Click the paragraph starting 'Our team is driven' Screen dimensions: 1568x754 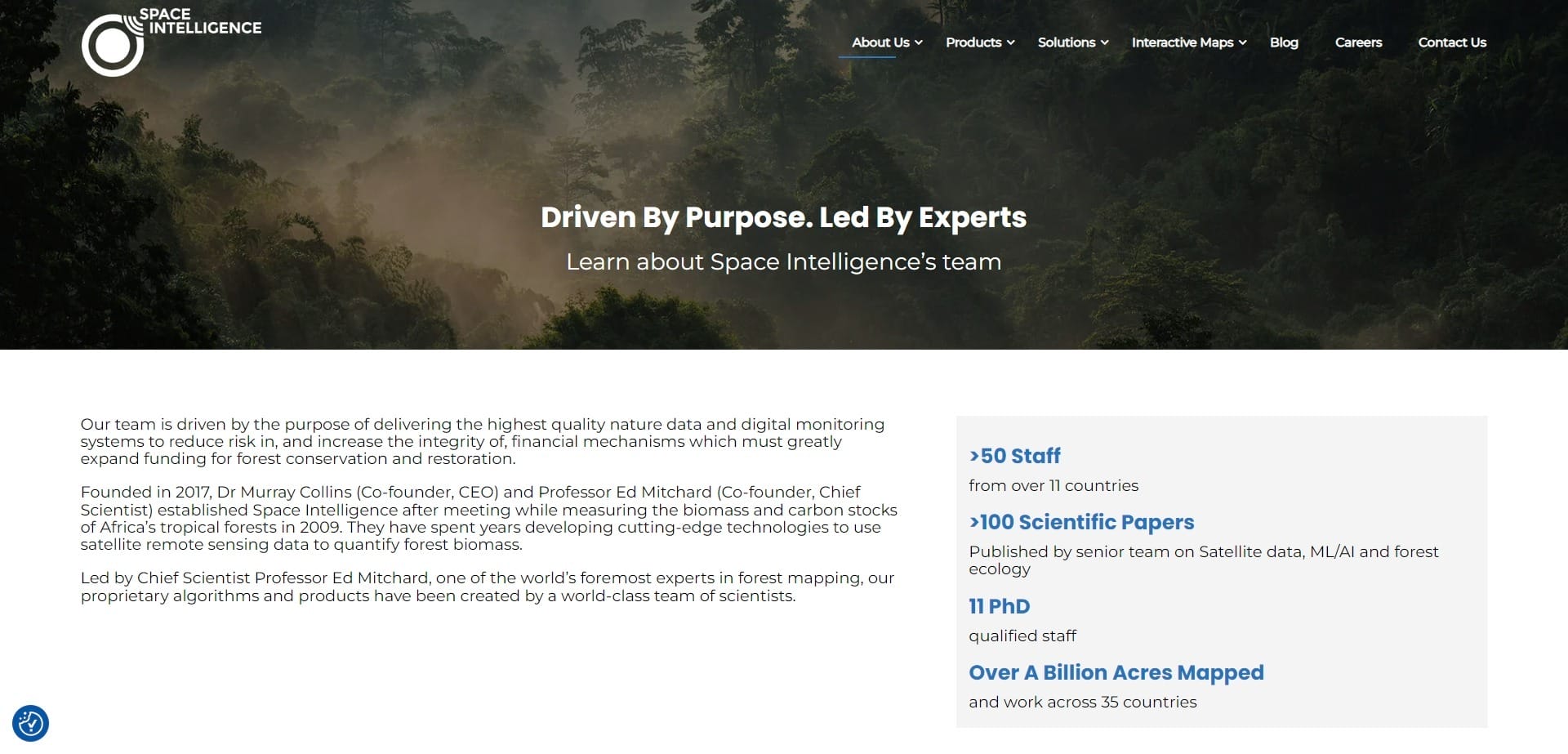pyautogui.click(x=483, y=441)
